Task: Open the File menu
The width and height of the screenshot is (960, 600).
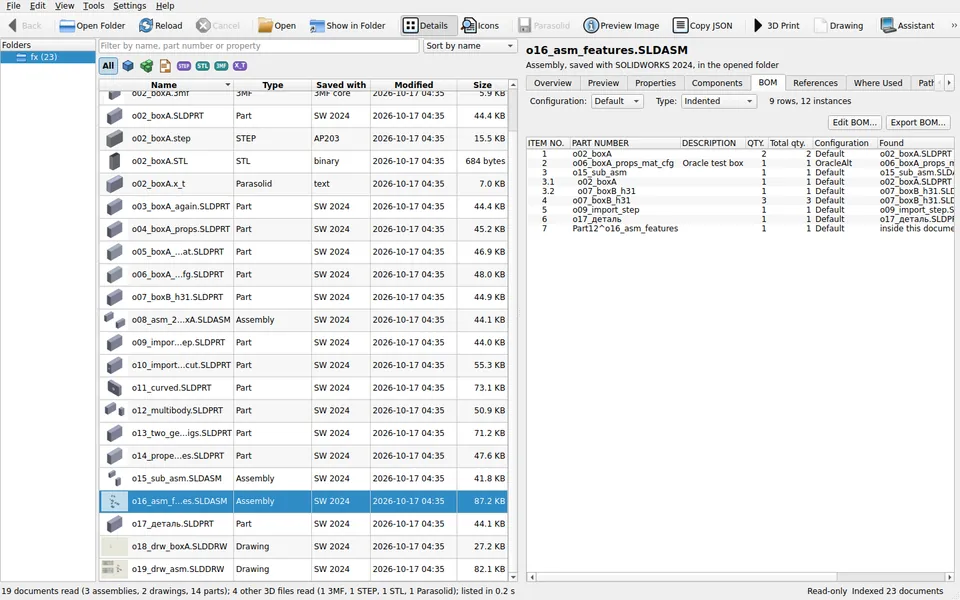Action: (x=13, y=6)
